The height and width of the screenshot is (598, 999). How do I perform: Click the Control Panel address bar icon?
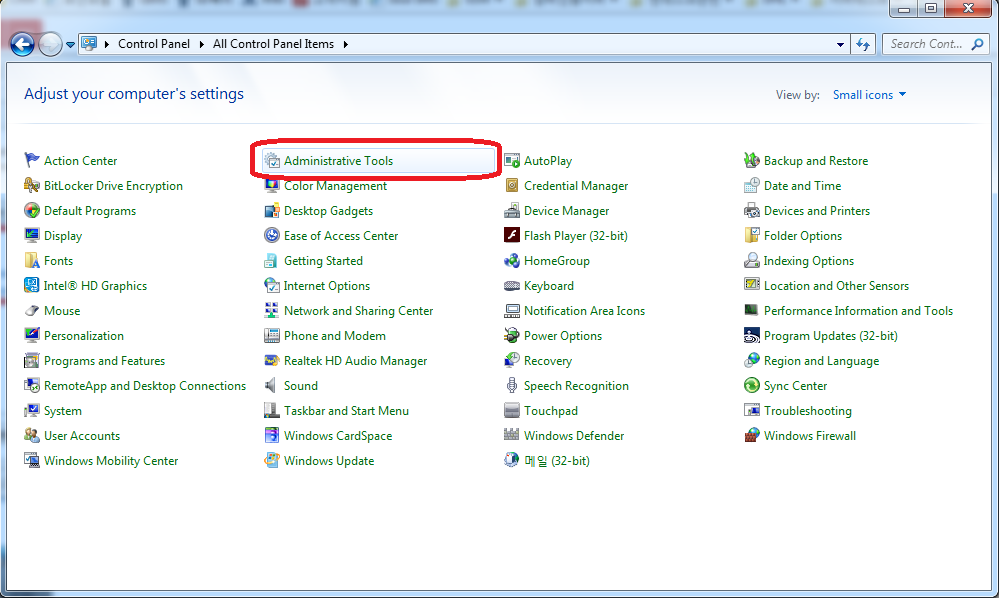click(89, 44)
